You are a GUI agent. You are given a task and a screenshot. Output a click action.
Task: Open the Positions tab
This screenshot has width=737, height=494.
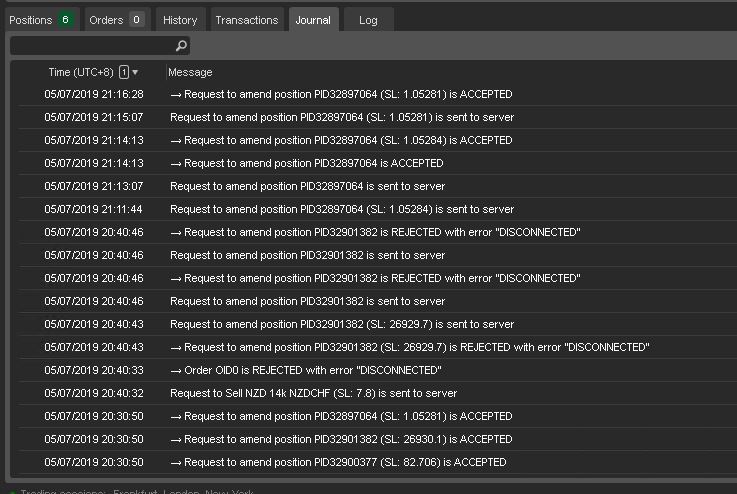coord(41,20)
